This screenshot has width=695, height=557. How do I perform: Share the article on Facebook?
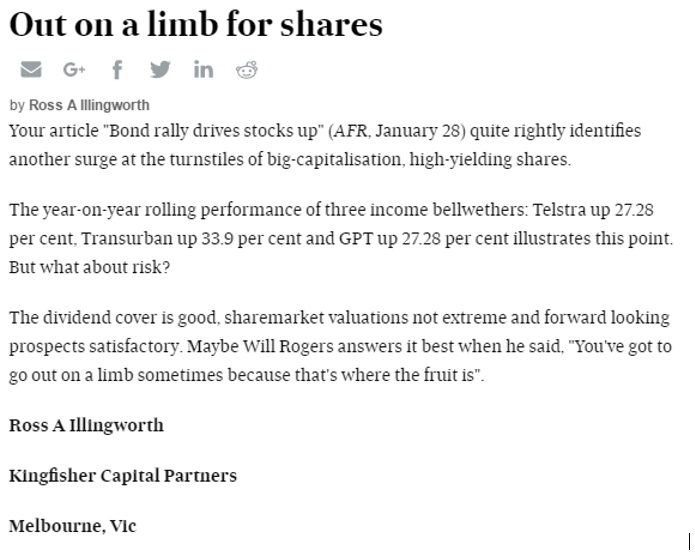117,70
